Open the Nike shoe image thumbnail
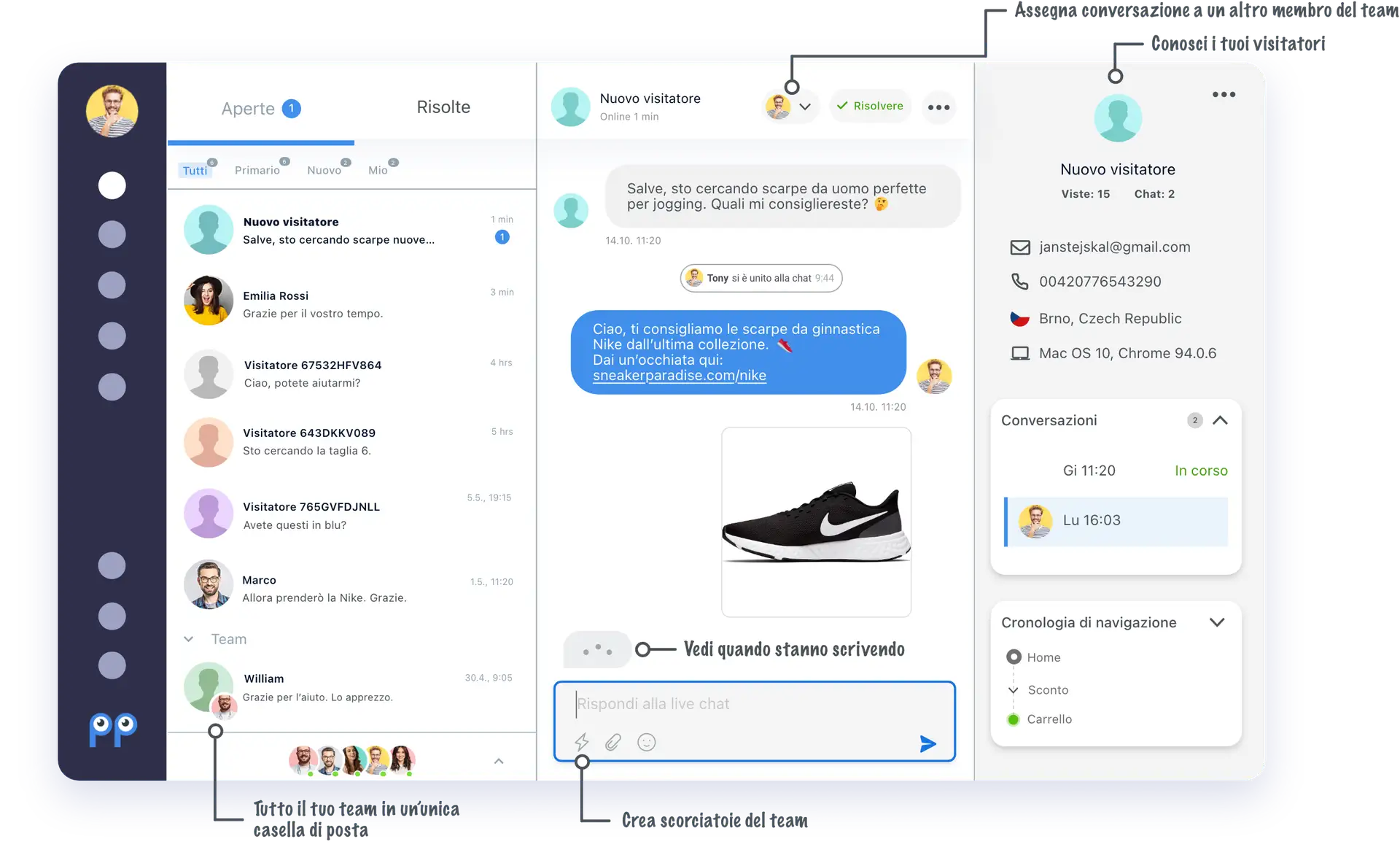Viewport: 1400px width, 855px height. click(817, 522)
